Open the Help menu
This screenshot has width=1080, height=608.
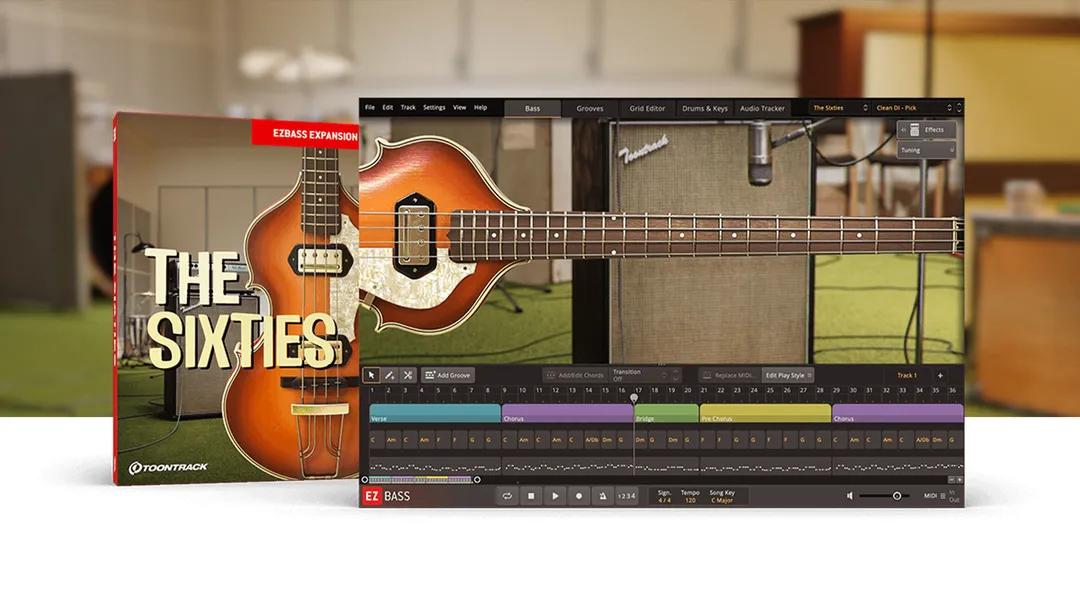pos(480,107)
